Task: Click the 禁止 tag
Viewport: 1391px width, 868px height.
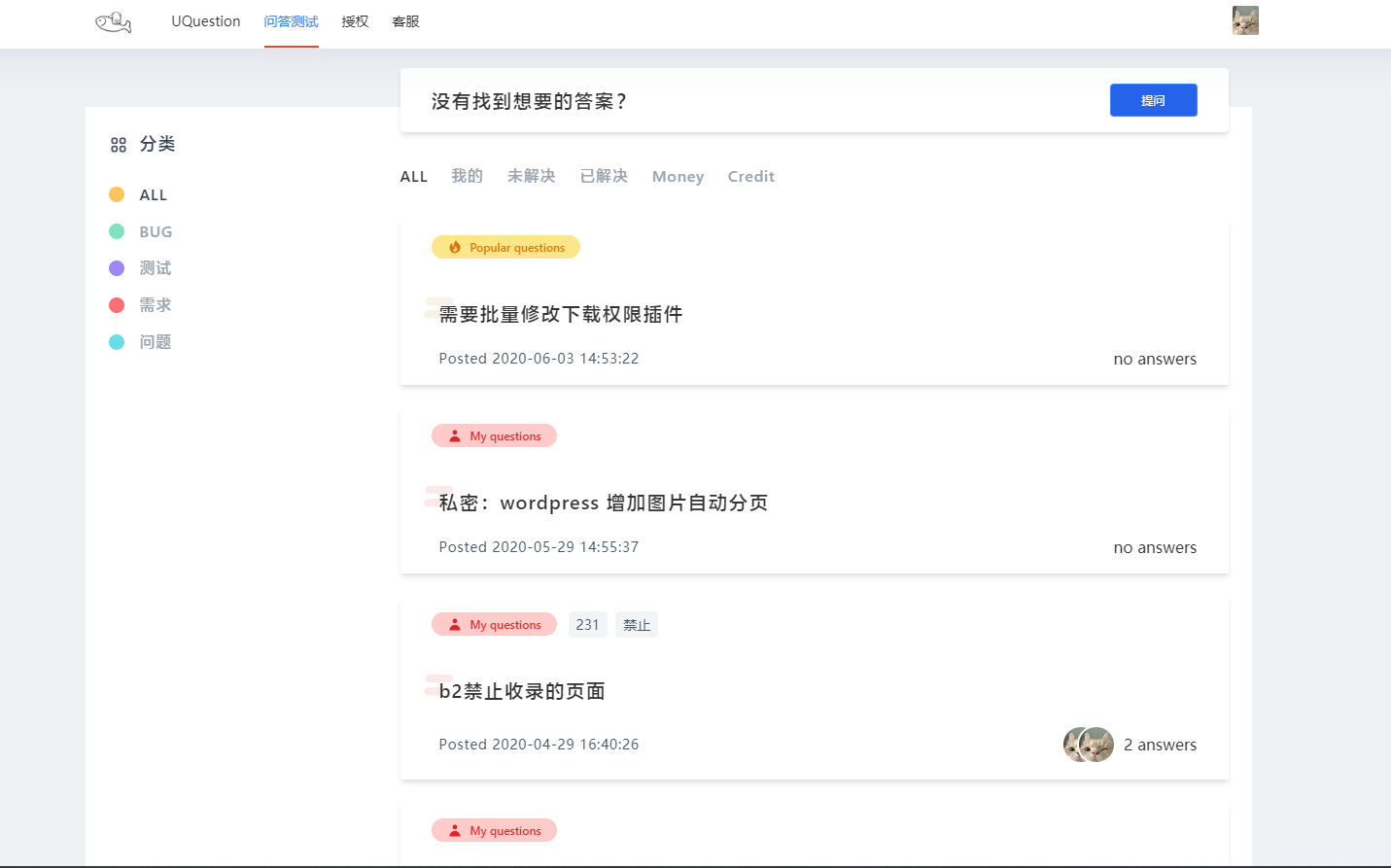Action: 637,624
